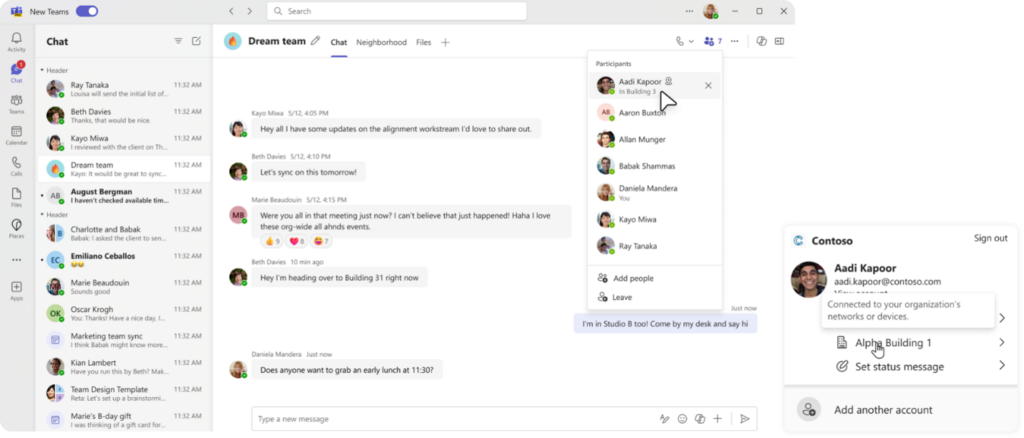This screenshot has width=1024, height=438.
Task: Open call options dropdown arrow
Action: pos(691,42)
